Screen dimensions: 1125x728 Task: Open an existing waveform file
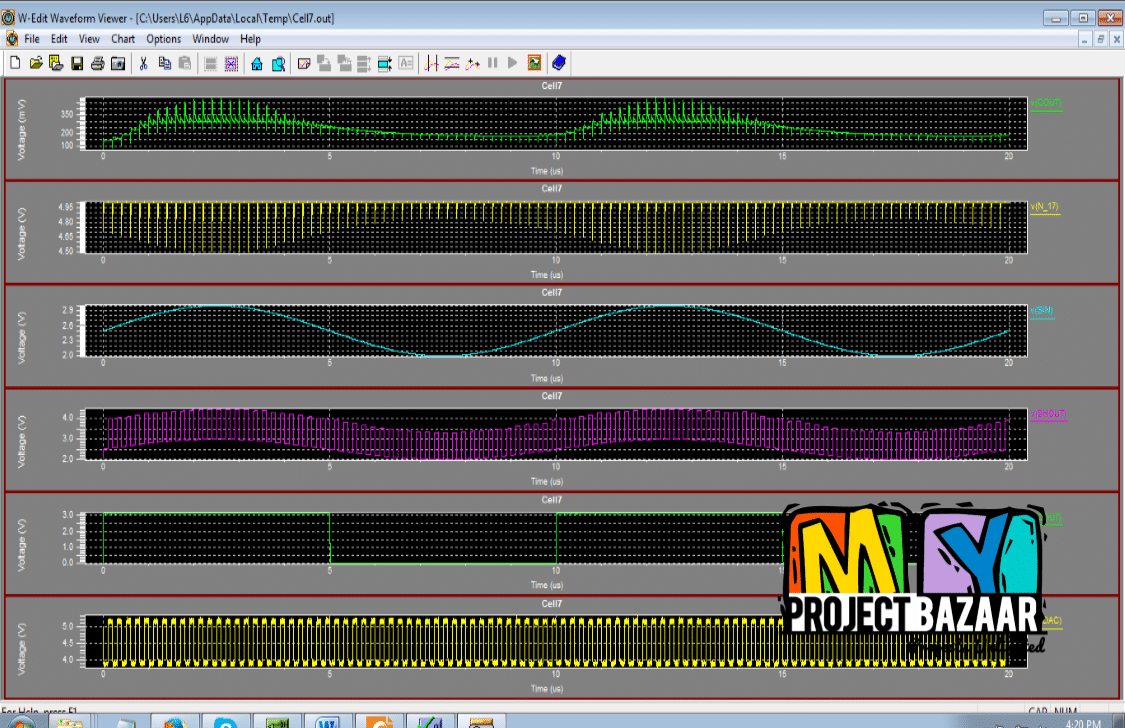click(x=38, y=63)
